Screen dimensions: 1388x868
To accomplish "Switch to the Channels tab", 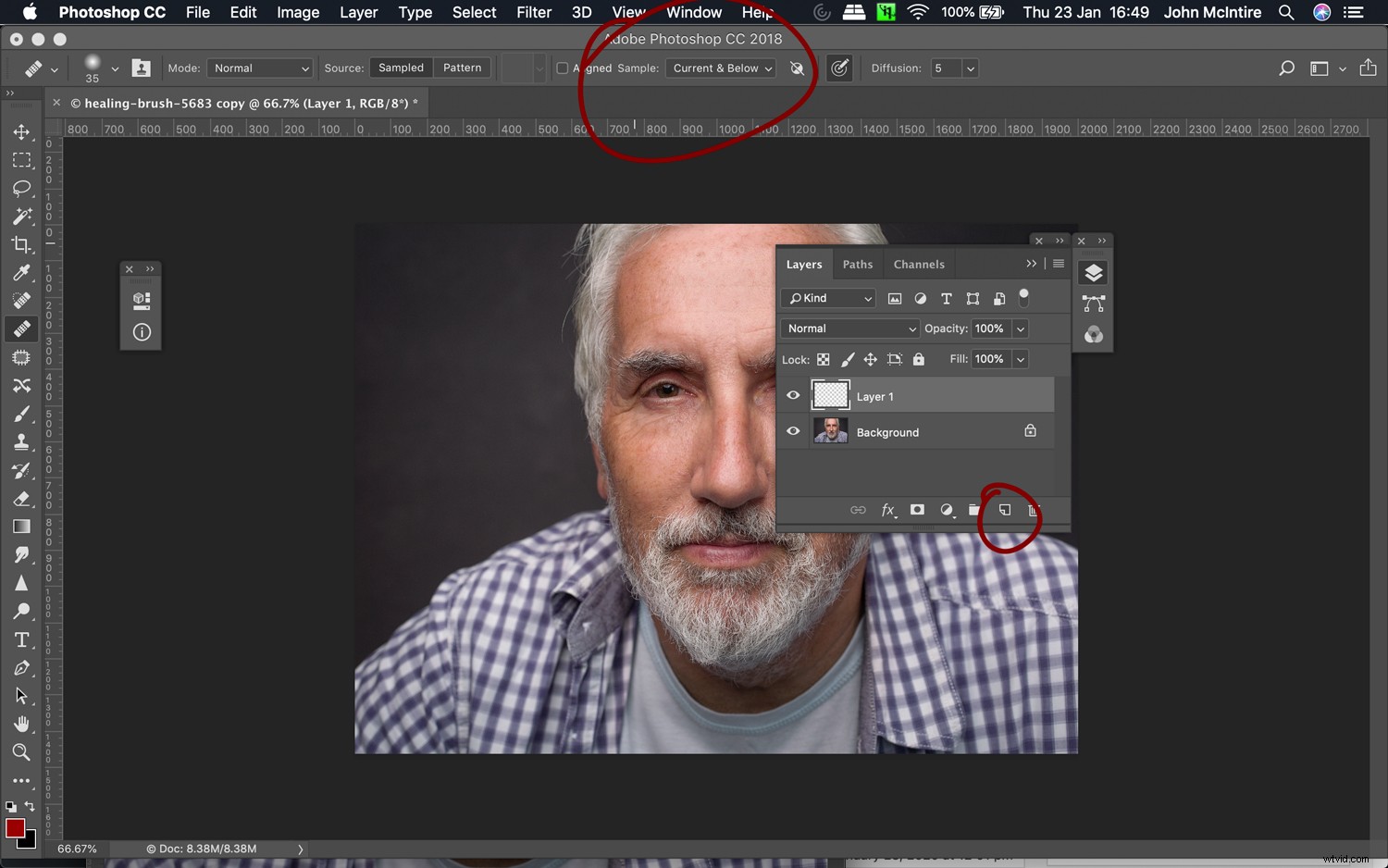I will point(918,264).
